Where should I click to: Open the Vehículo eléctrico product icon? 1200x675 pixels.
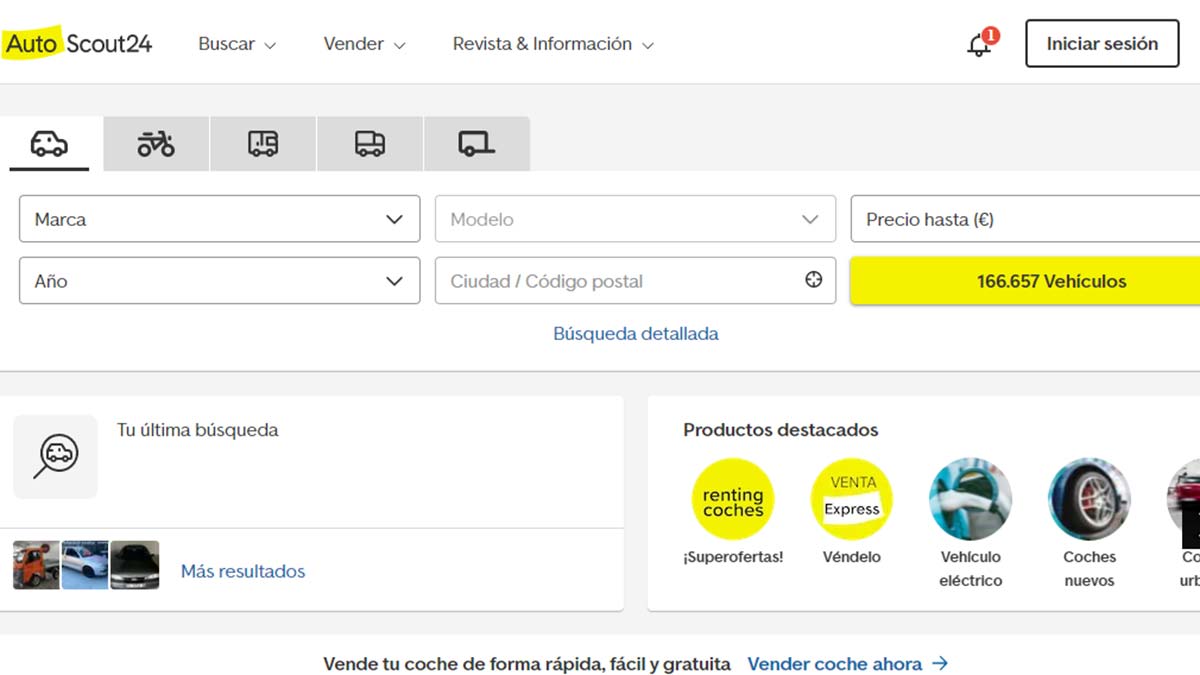click(x=970, y=500)
